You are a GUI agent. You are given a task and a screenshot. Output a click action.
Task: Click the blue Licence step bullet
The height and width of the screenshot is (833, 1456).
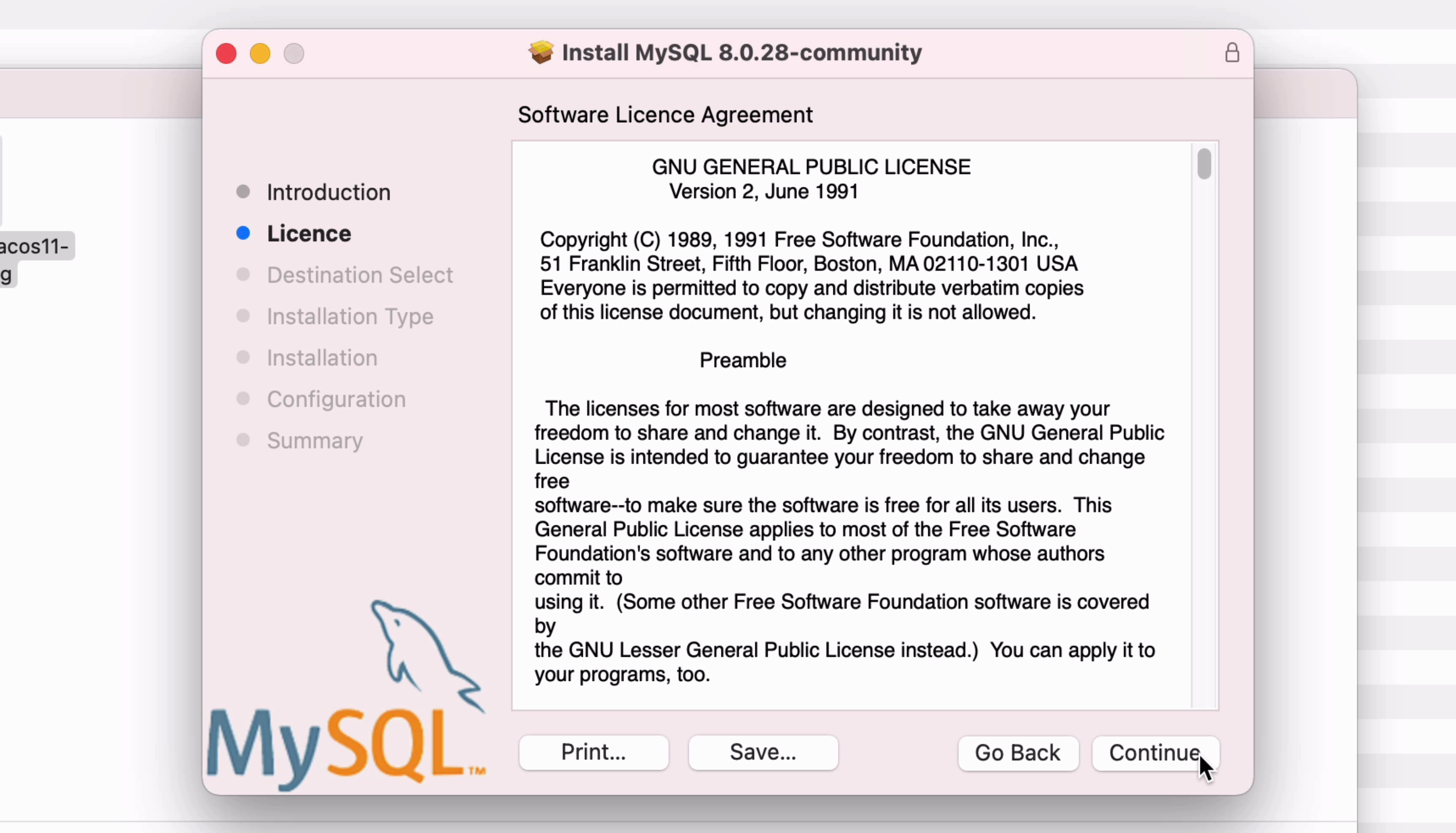click(243, 234)
